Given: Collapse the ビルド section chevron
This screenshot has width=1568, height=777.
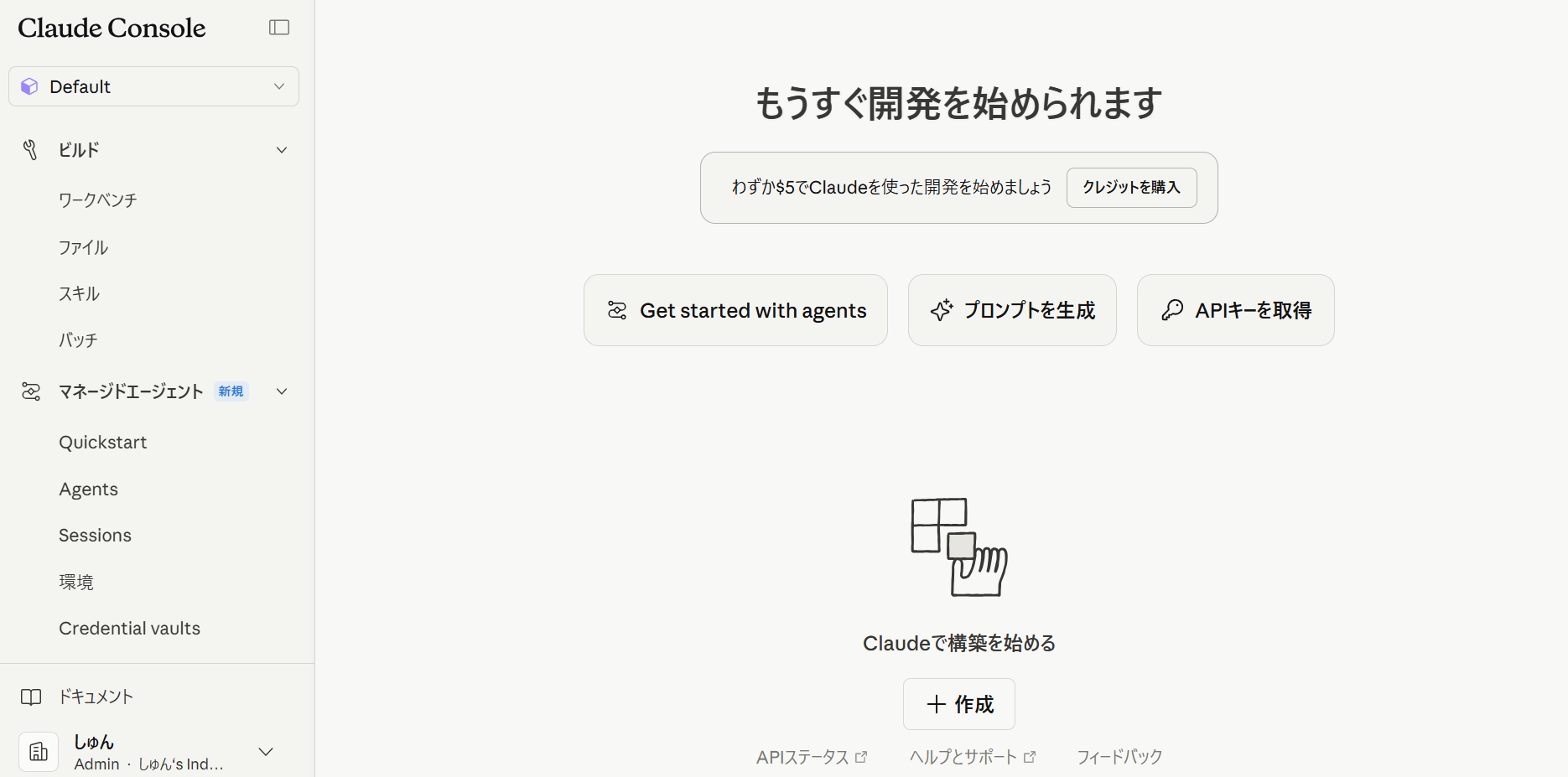Looking at the screenshot, I should click(x=282, y=150).
